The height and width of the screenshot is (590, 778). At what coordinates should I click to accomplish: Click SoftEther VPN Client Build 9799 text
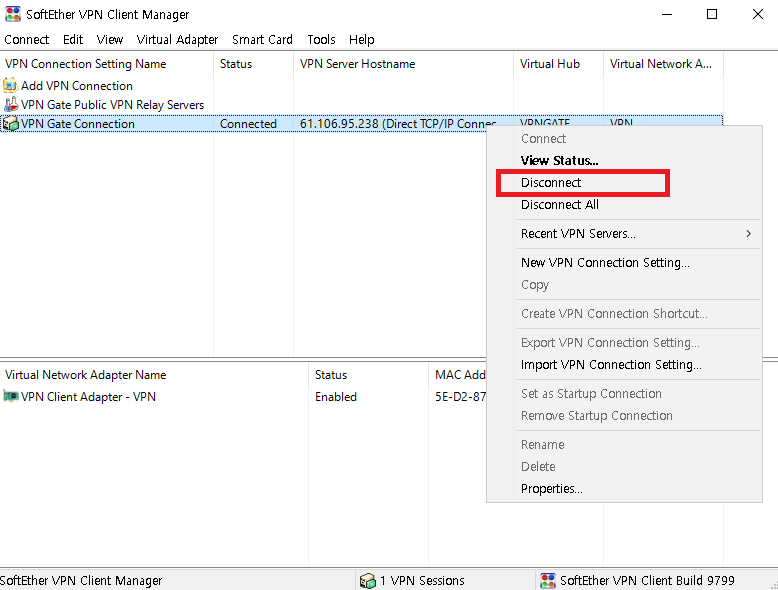click(x=647, y=580)
